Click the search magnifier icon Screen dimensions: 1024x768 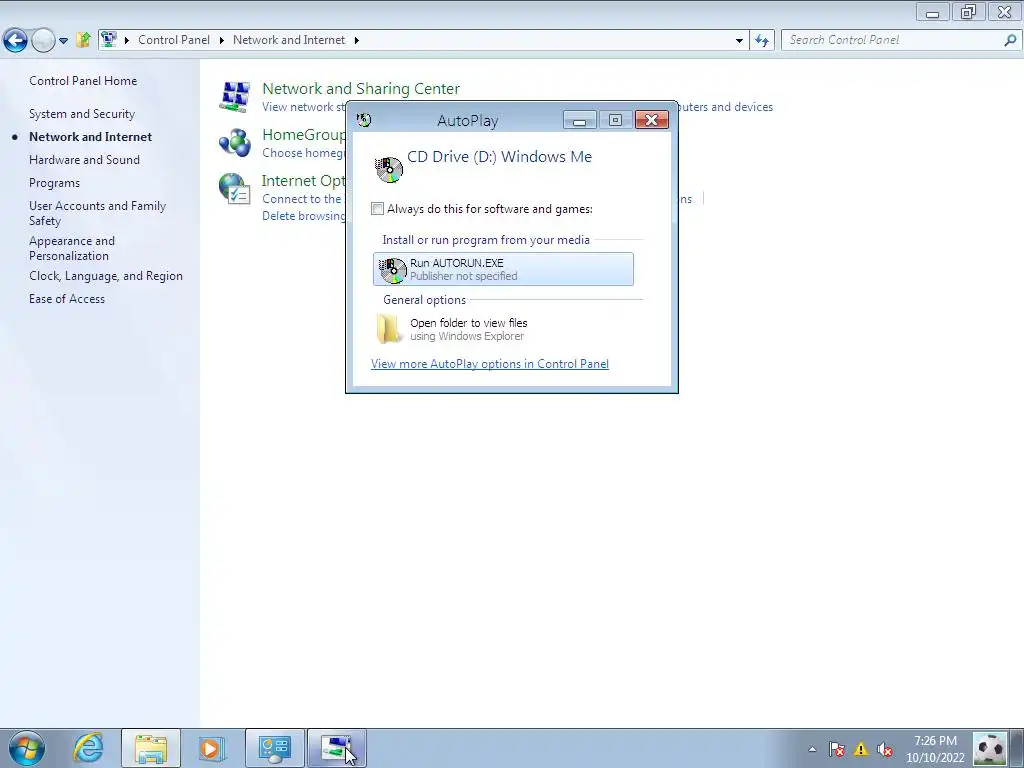pos(1010,40)
